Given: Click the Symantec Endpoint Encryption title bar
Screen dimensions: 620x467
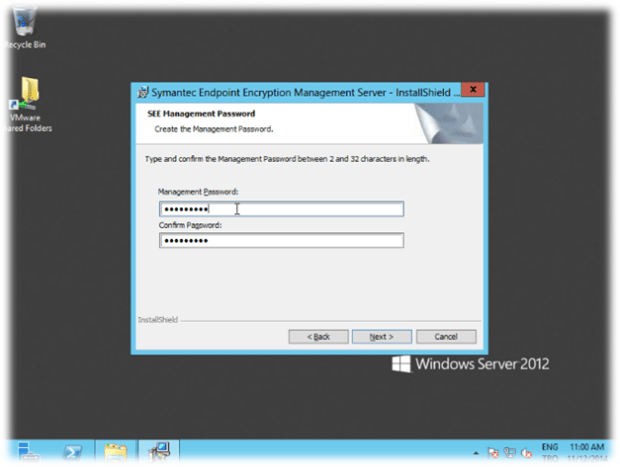Looking at the screenshot, I should tap(300, 91).
